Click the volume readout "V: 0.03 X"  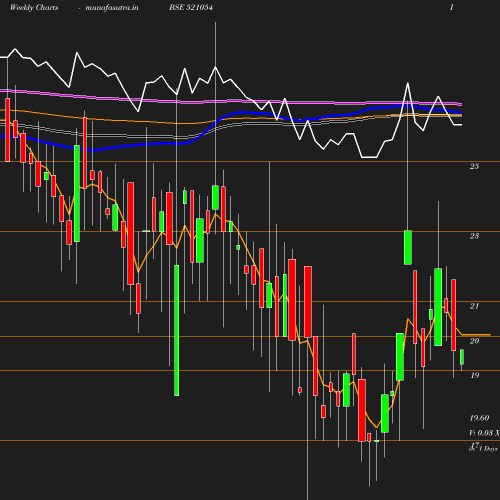(x=484, y=433)
